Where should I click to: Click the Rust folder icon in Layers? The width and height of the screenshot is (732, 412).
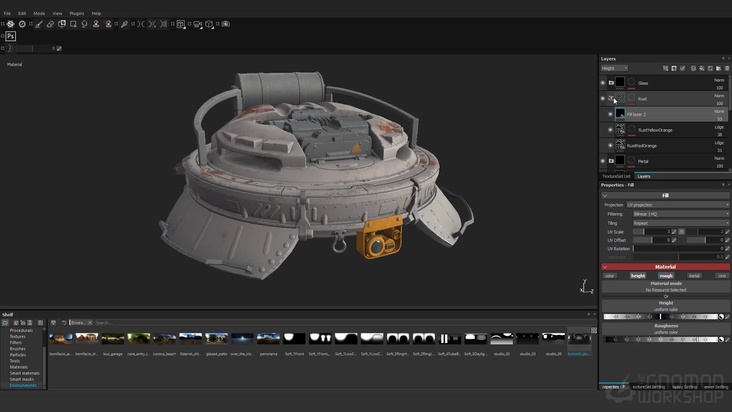point(611,98)
